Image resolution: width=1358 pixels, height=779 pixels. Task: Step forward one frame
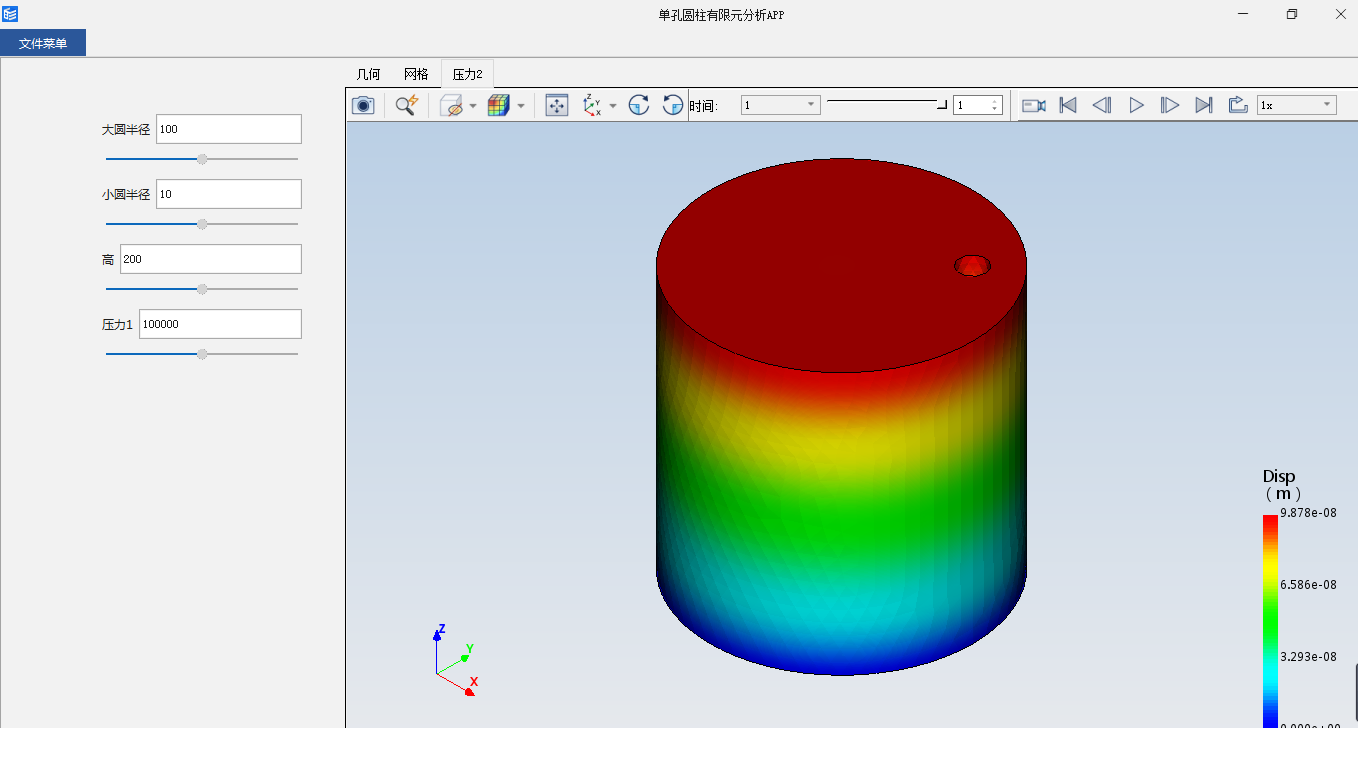click(x=1170, y=105)
